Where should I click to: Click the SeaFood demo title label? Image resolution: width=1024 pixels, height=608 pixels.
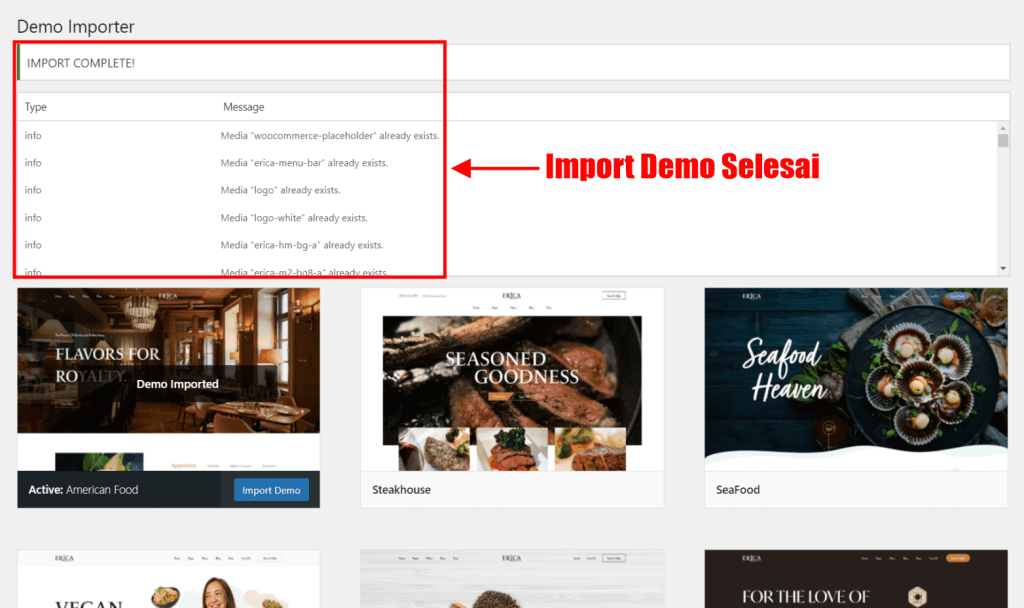pos(738,490)
